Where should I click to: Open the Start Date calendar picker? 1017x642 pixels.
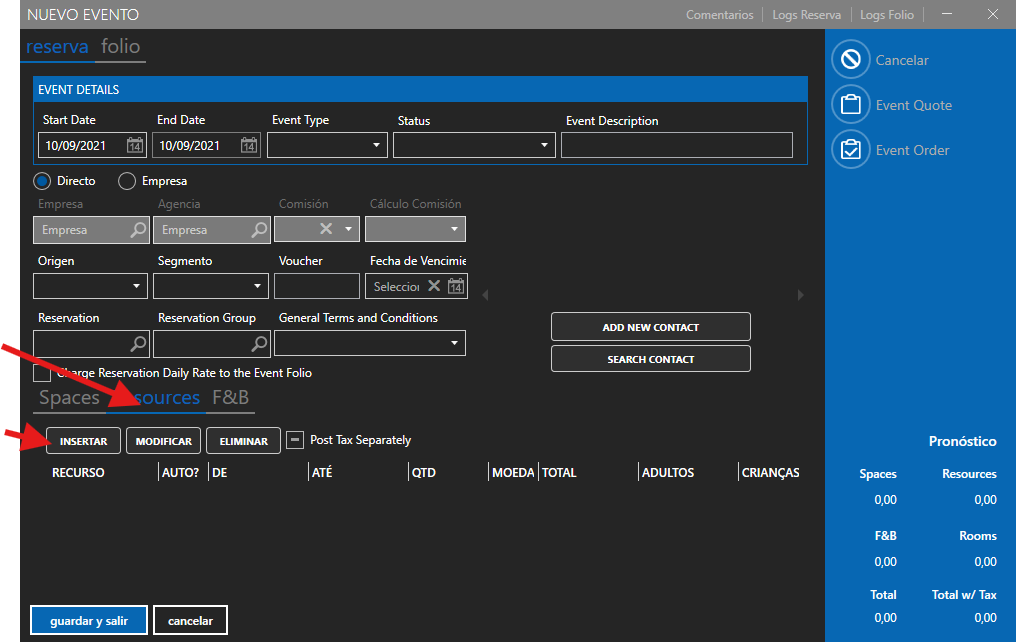point(135,146)
